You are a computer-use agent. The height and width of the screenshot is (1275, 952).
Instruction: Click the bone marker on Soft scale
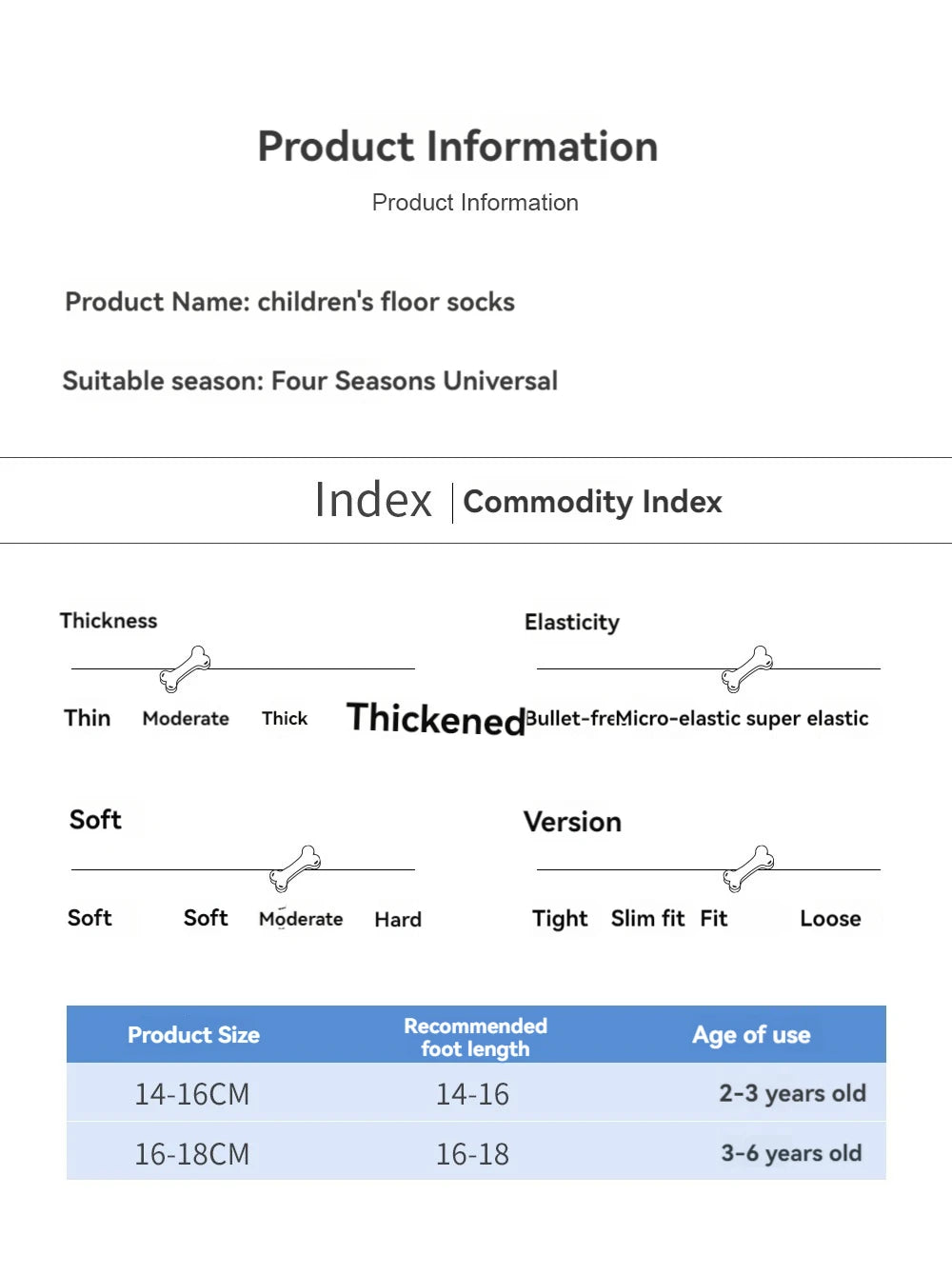coord(295,868)
